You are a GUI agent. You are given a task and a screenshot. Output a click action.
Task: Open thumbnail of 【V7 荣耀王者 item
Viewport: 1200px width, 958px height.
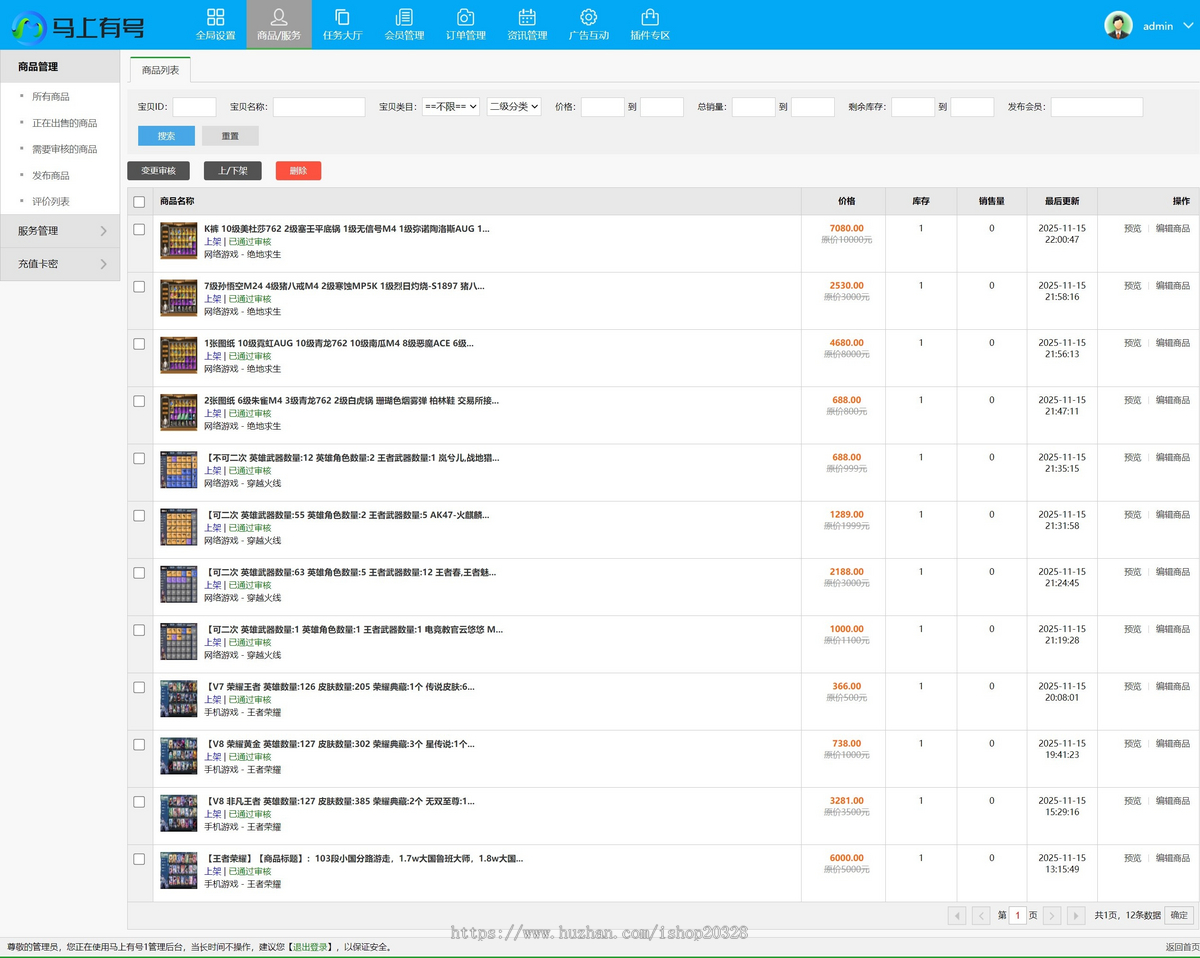tap(179, 699)
